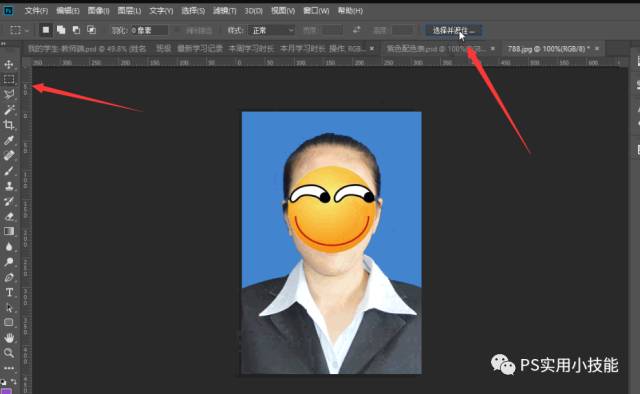The height and width of the screenshot is (394, 640).
Task: Choose Intersect with Selection mode
Action: (x=91, y=30)
